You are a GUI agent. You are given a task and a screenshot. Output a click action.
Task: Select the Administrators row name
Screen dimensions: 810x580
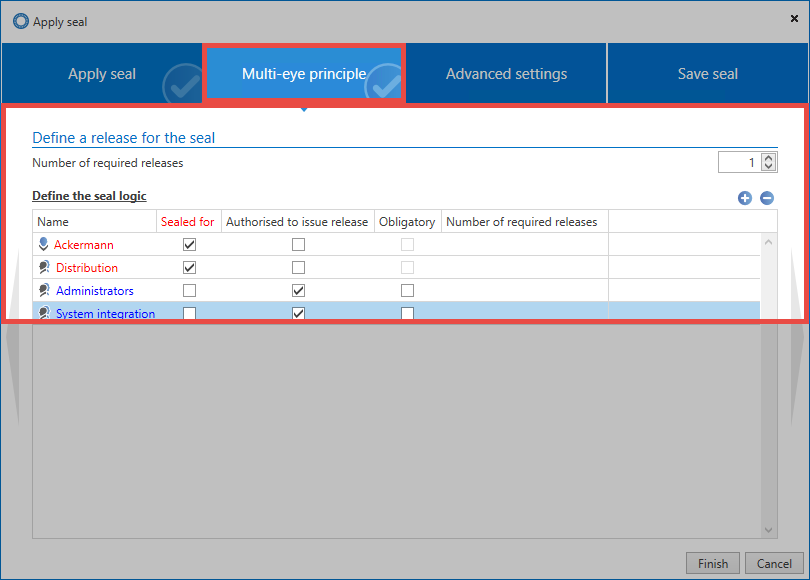pyautogui.click(x=95, y=291)
